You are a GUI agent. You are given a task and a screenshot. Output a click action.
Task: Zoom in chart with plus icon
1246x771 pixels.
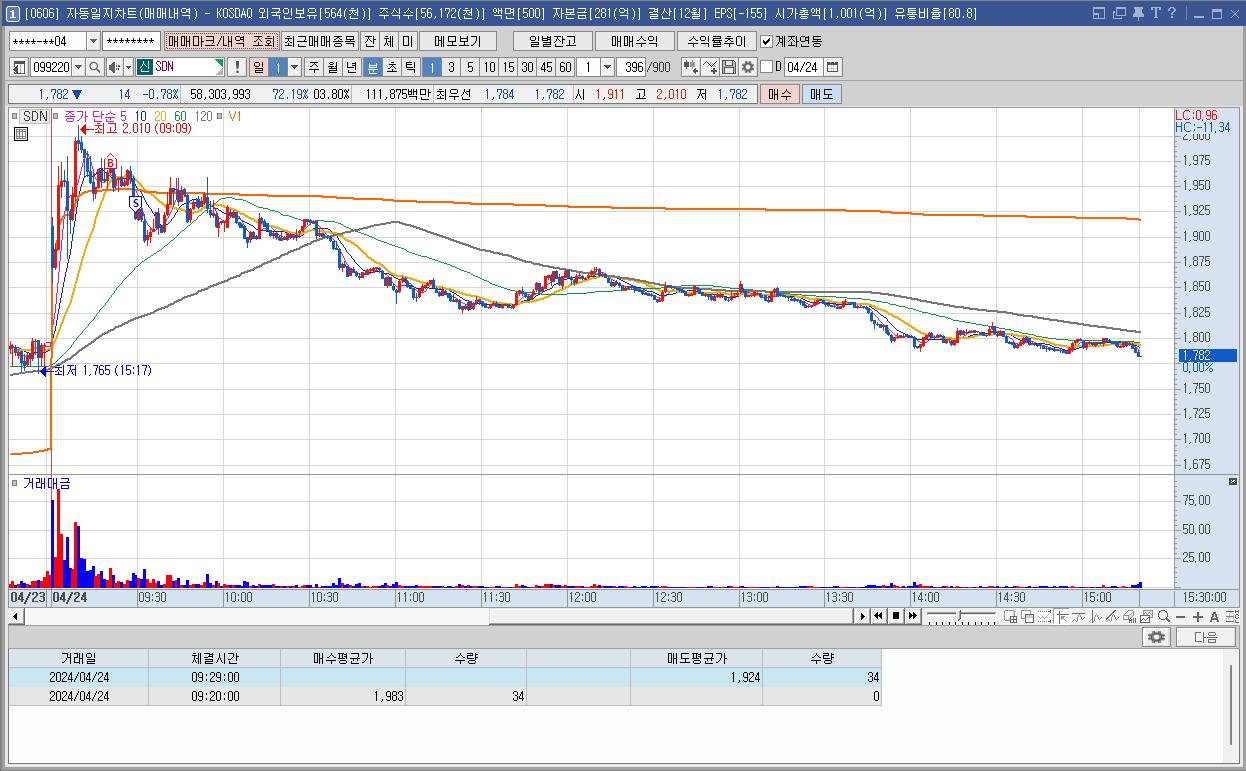click(1198, 617)
